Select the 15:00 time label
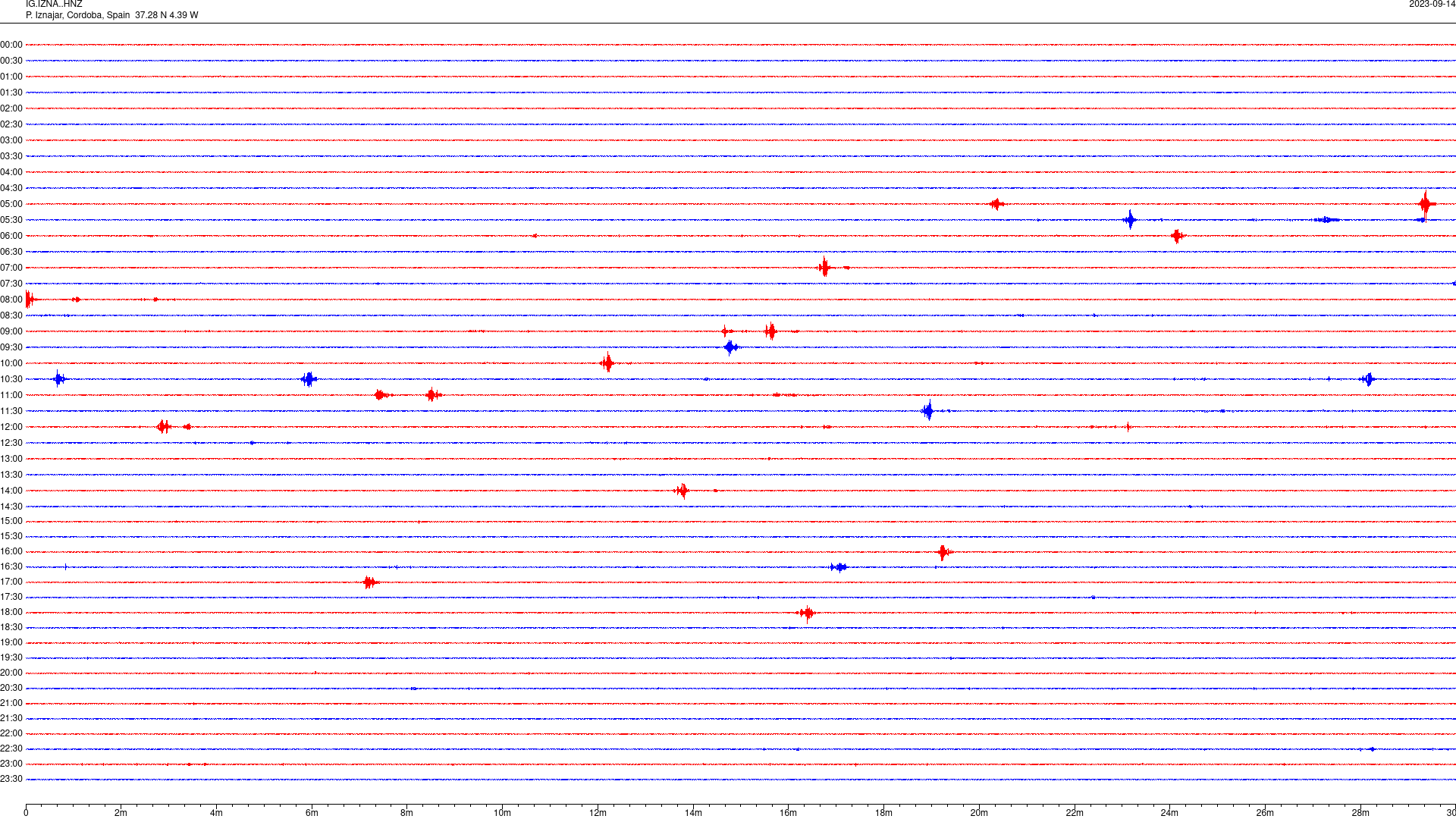The image size is (1456, 819). coord(11,521)
